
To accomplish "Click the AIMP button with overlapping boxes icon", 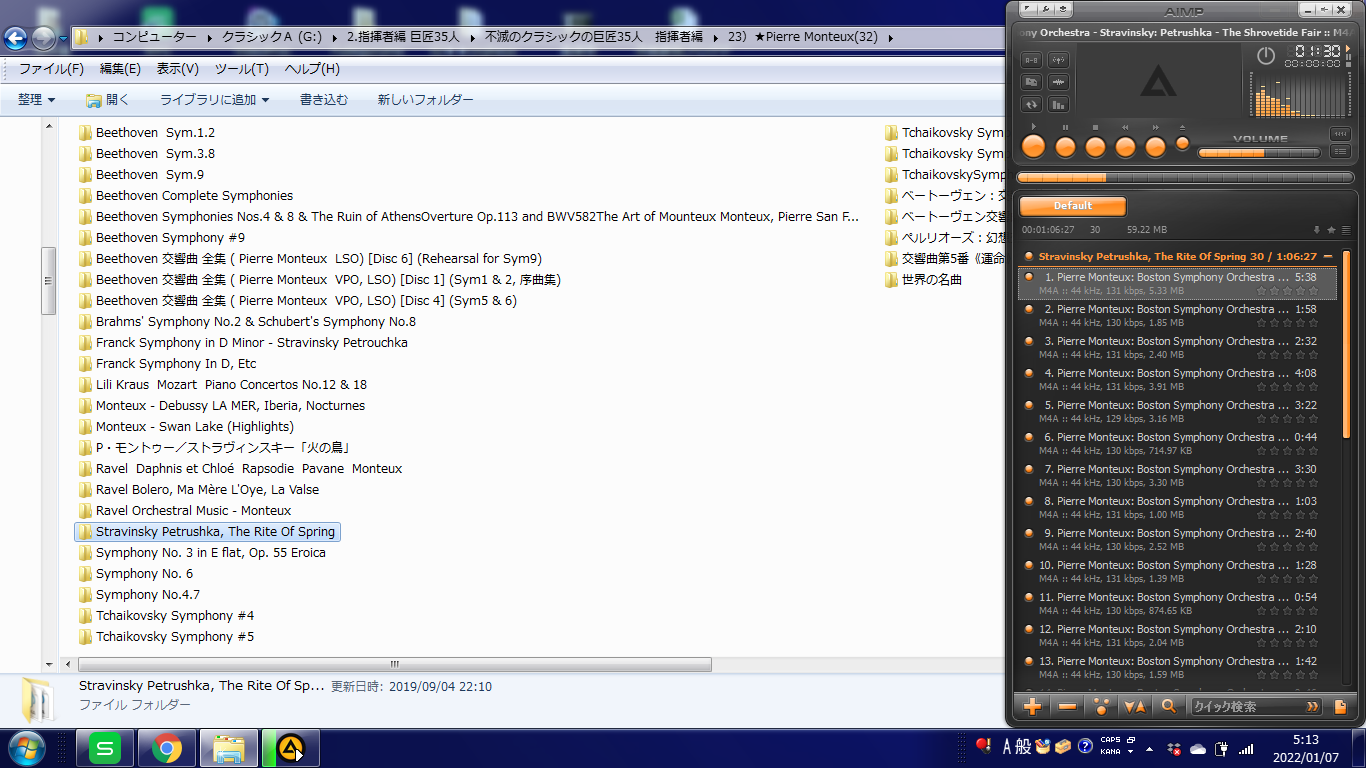I will pos(1031,82).
